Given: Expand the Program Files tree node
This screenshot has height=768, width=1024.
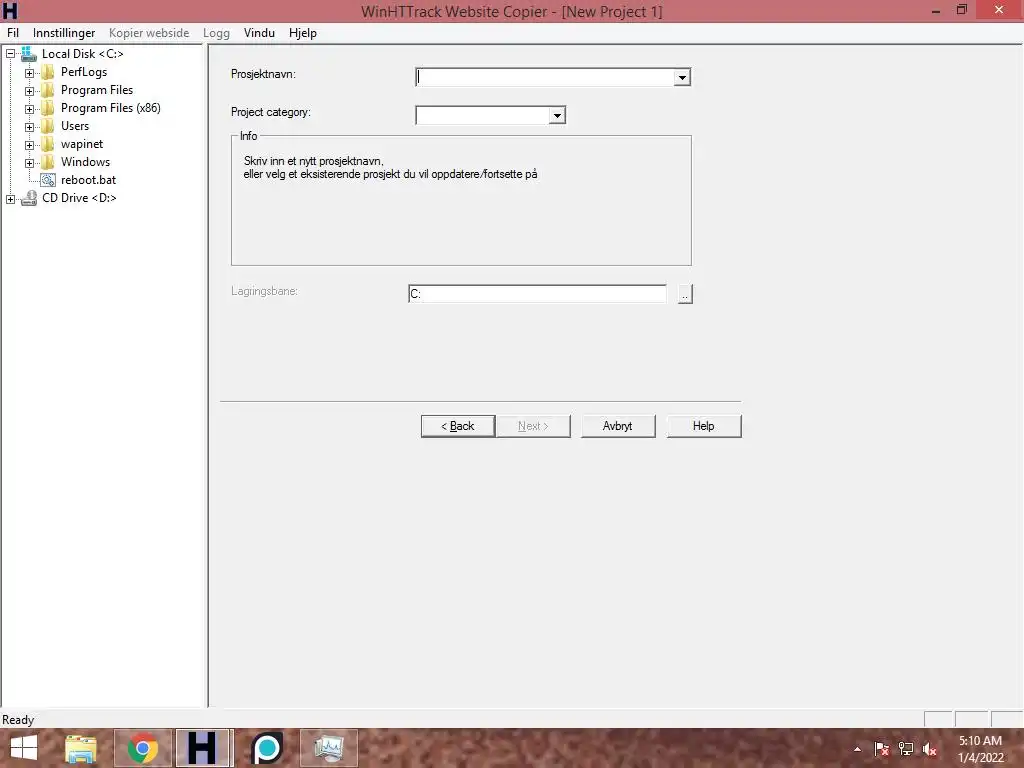Looking at the screenshot, I should coord(29,91).
